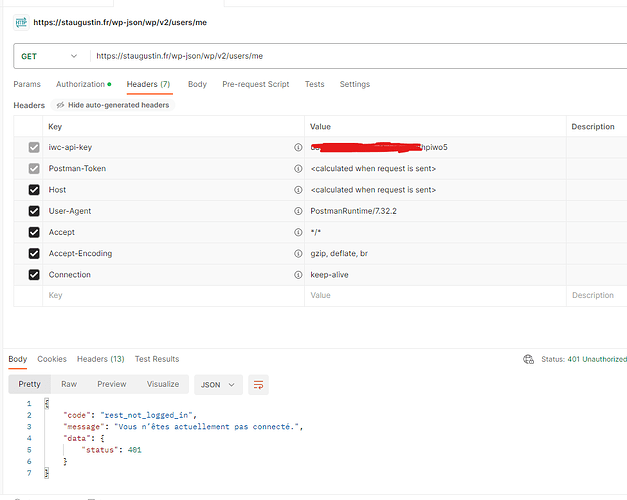Click the eye icon to hide auto-generated headers
Screen dimensions: 627x500
tap(61, 105)
